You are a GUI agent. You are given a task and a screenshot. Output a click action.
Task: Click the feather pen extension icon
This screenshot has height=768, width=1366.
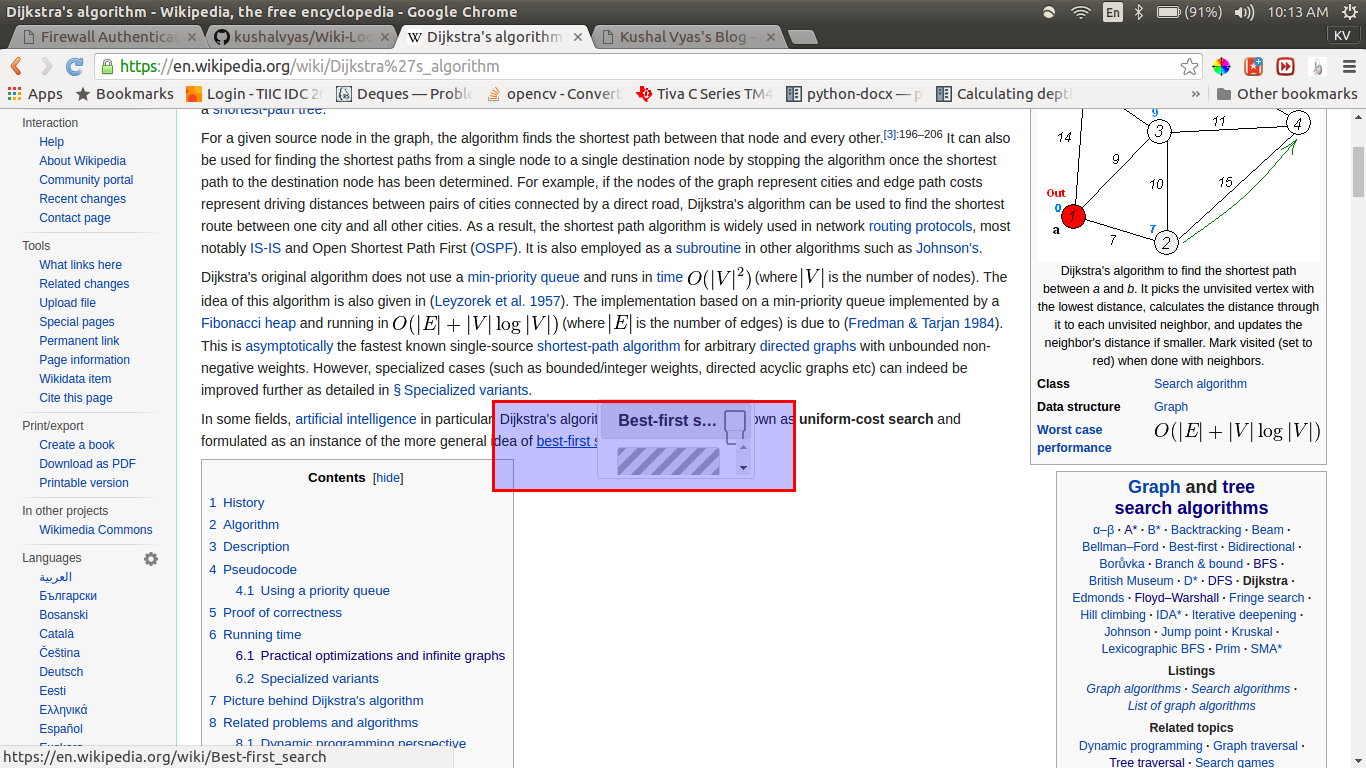(x=1318, y=67)
